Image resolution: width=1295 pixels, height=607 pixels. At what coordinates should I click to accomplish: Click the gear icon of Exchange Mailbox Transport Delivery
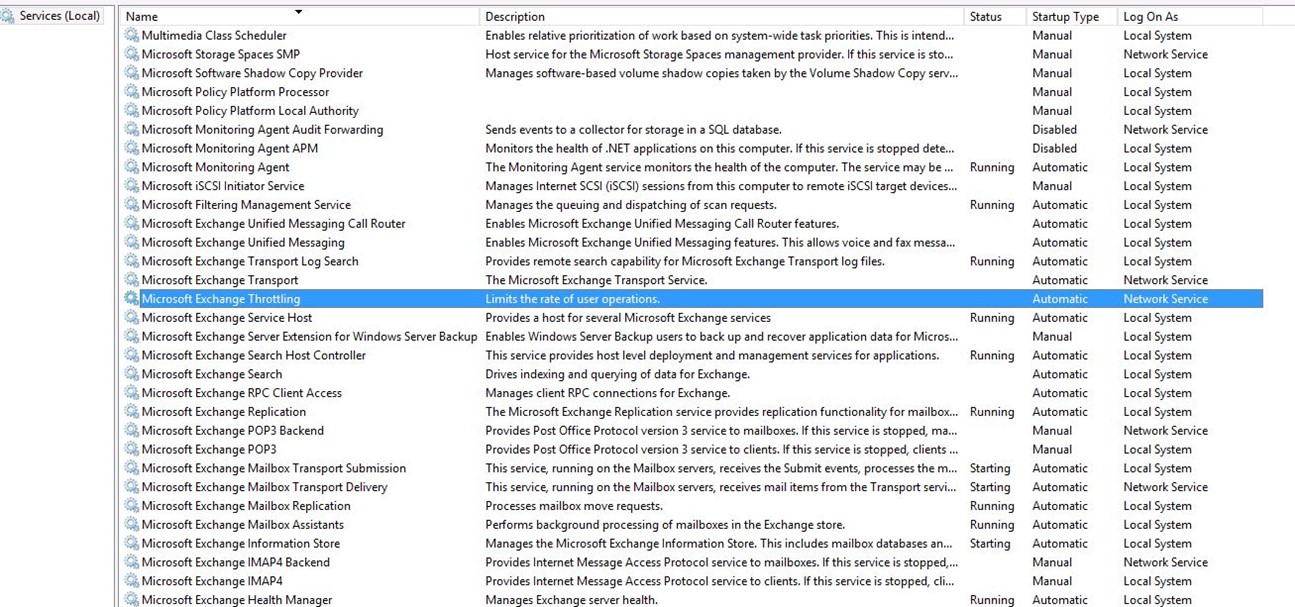pyautogui.click(x=132, y=487)
